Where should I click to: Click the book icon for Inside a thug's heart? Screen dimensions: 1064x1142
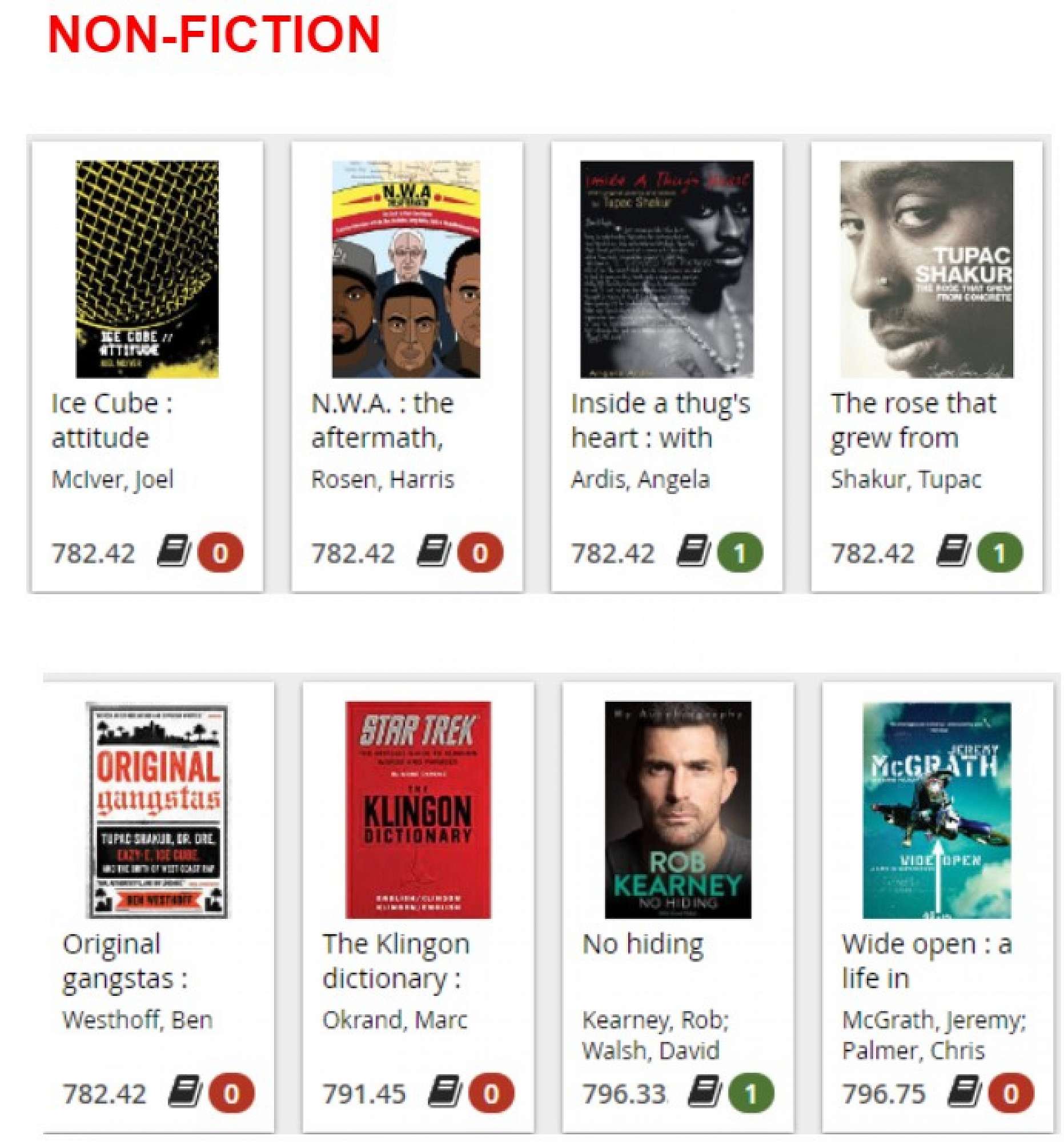click(x=693, y=551)
